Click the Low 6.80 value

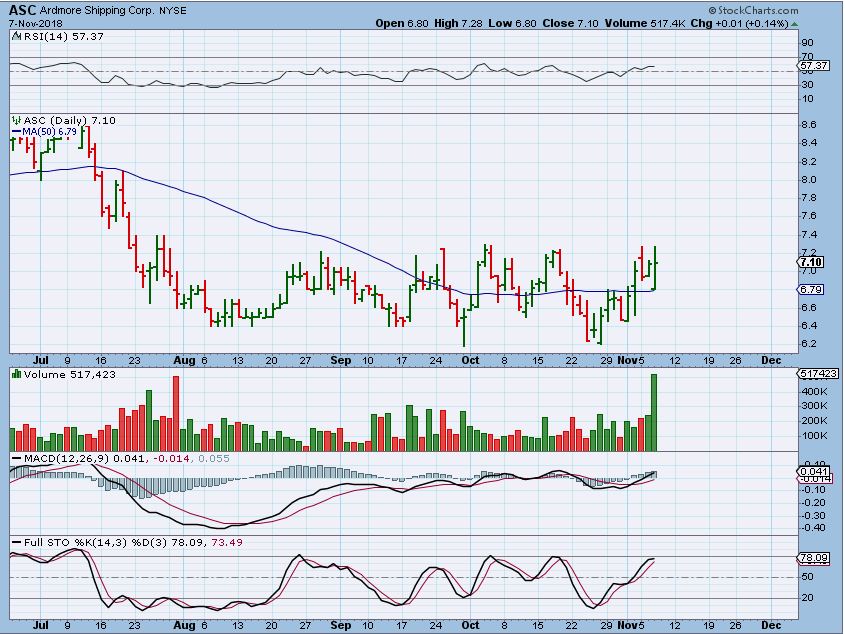[x=513, y=24]
